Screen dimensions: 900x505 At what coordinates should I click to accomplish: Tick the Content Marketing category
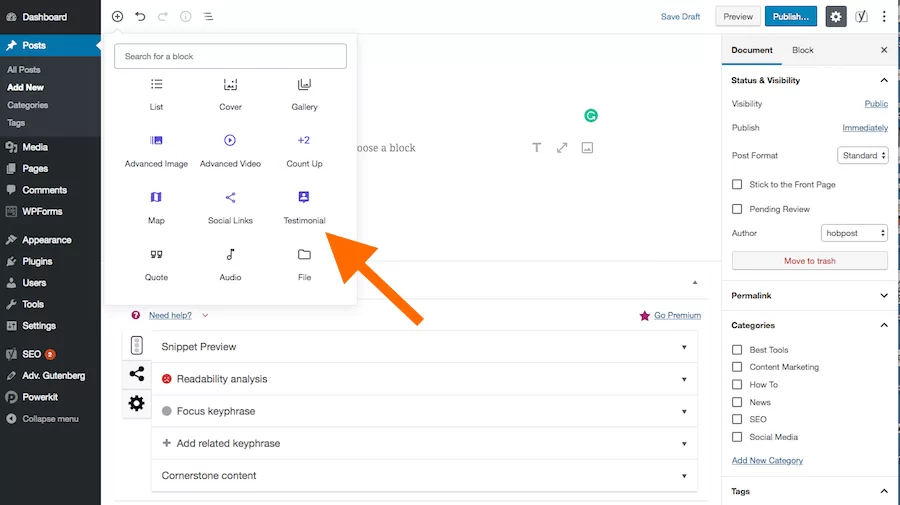737,367
